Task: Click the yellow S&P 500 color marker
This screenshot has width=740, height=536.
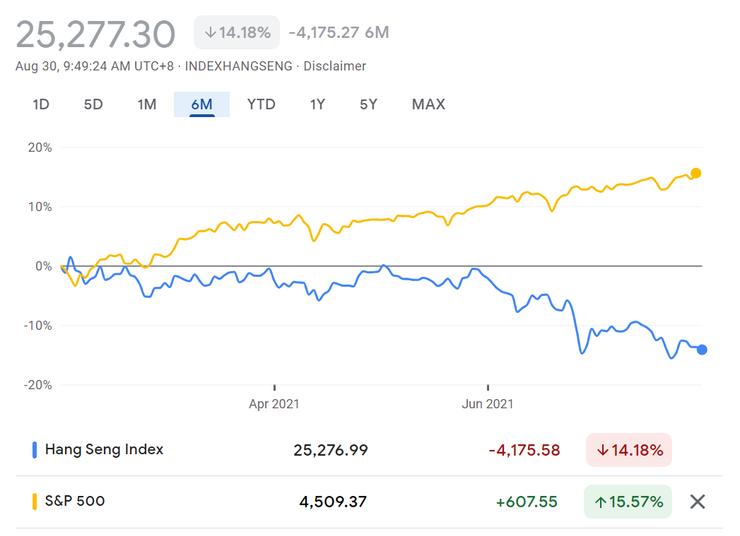Action: tap(36, 501)
